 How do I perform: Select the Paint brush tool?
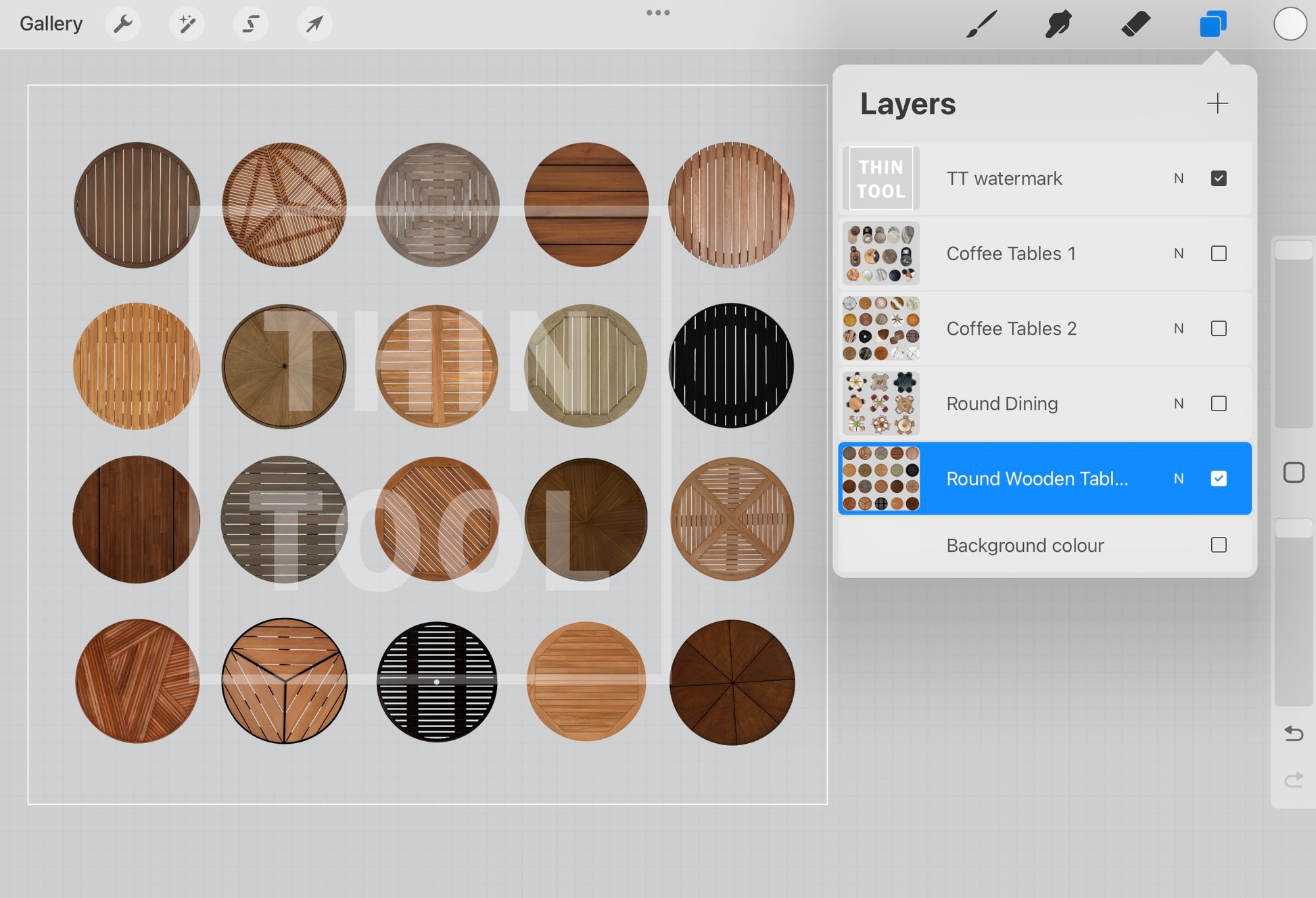(x=981, y=24)
